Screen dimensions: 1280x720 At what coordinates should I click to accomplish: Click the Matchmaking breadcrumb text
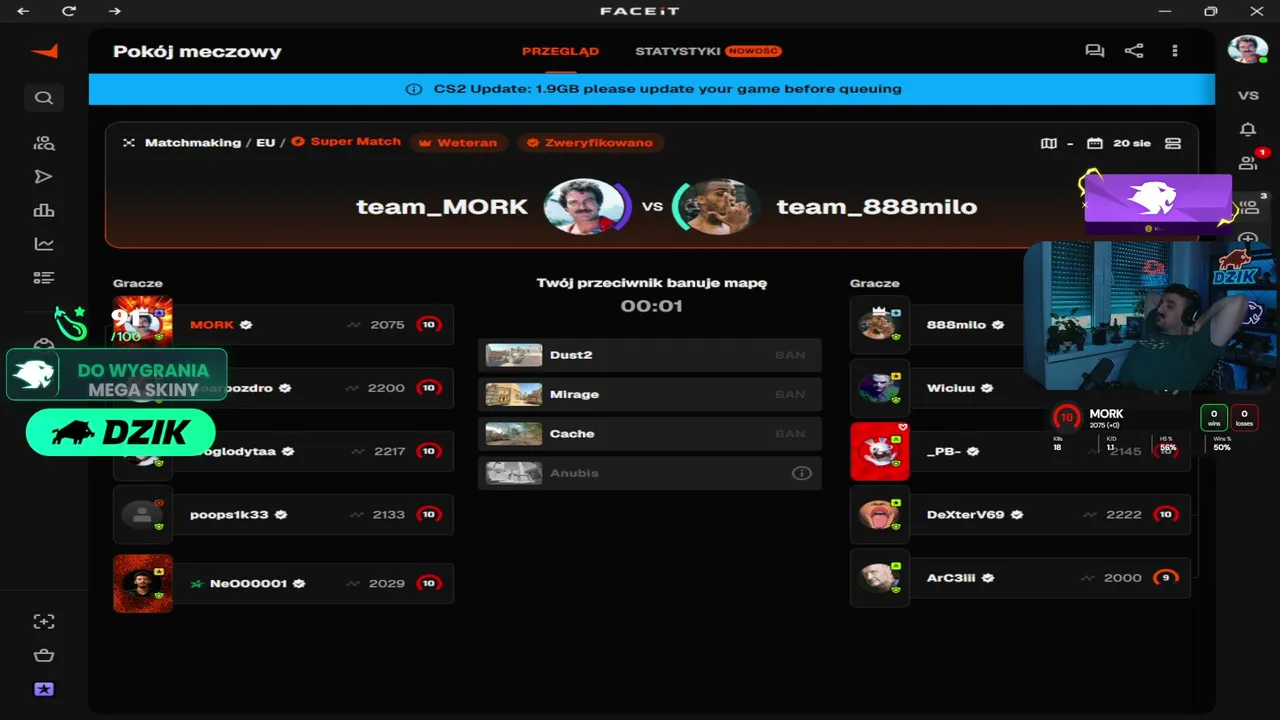point(193,143)
